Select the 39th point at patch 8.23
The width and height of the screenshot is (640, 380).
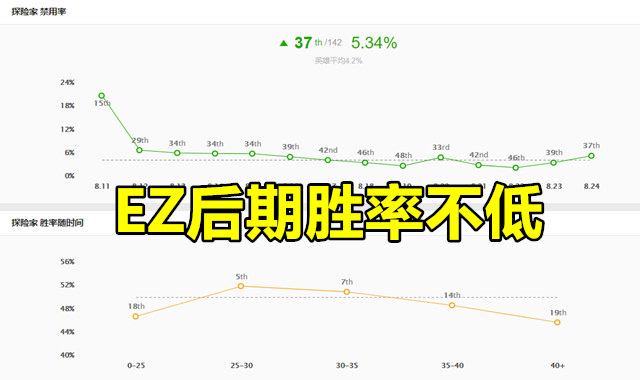553,162
